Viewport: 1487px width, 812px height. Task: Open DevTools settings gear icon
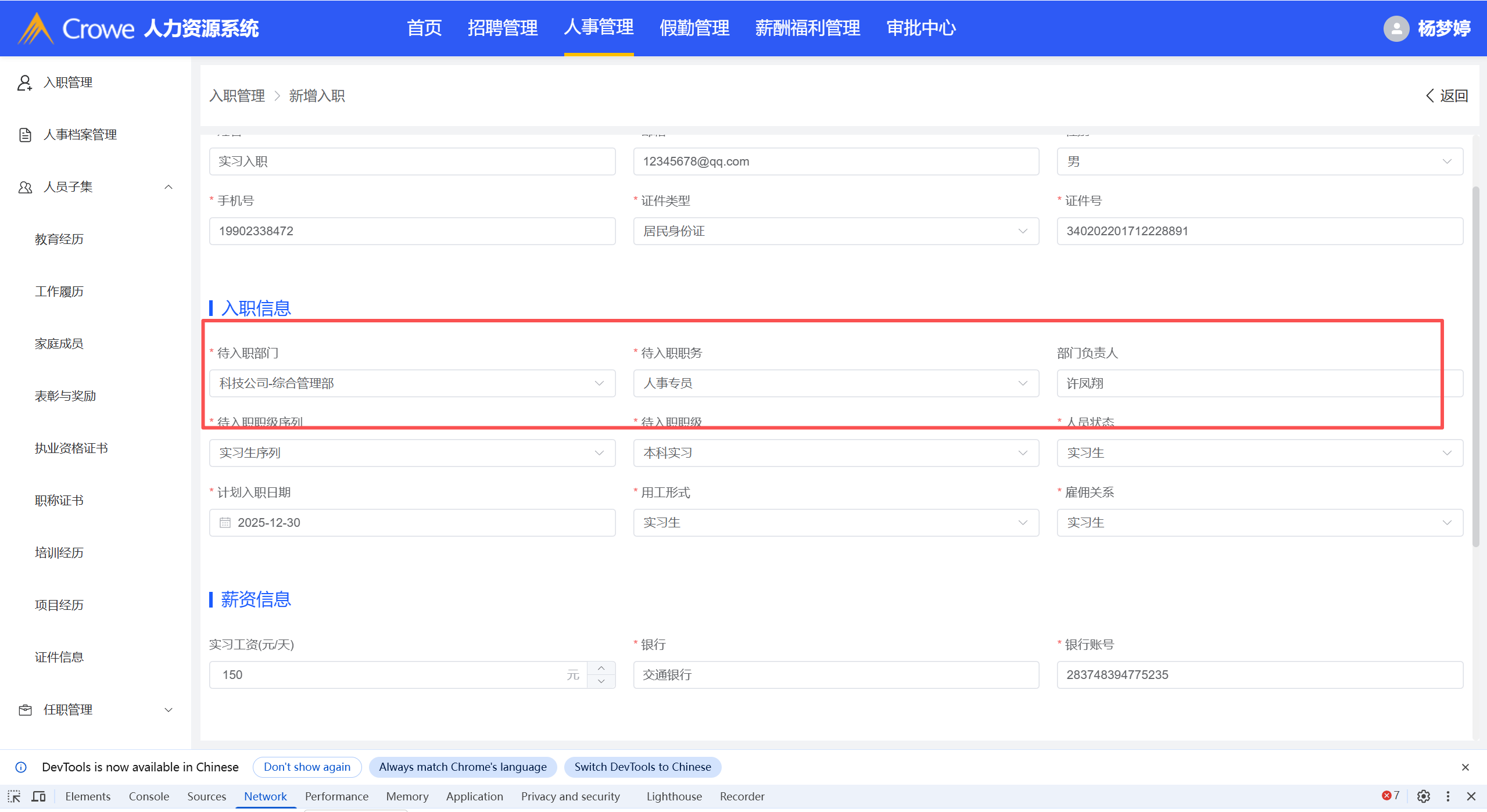(x=1423, y=796)
